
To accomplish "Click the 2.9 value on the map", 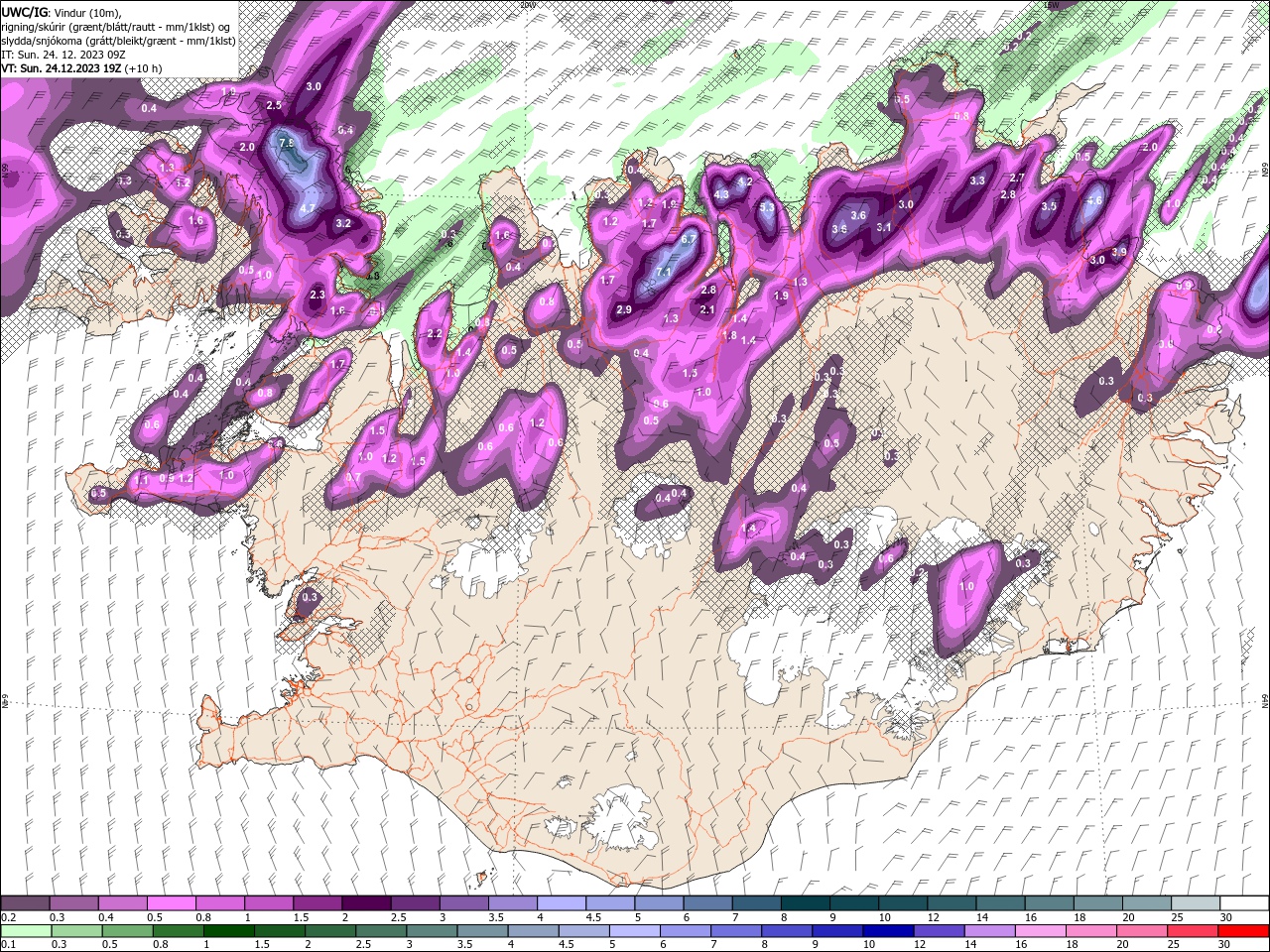I will [624, 310].
